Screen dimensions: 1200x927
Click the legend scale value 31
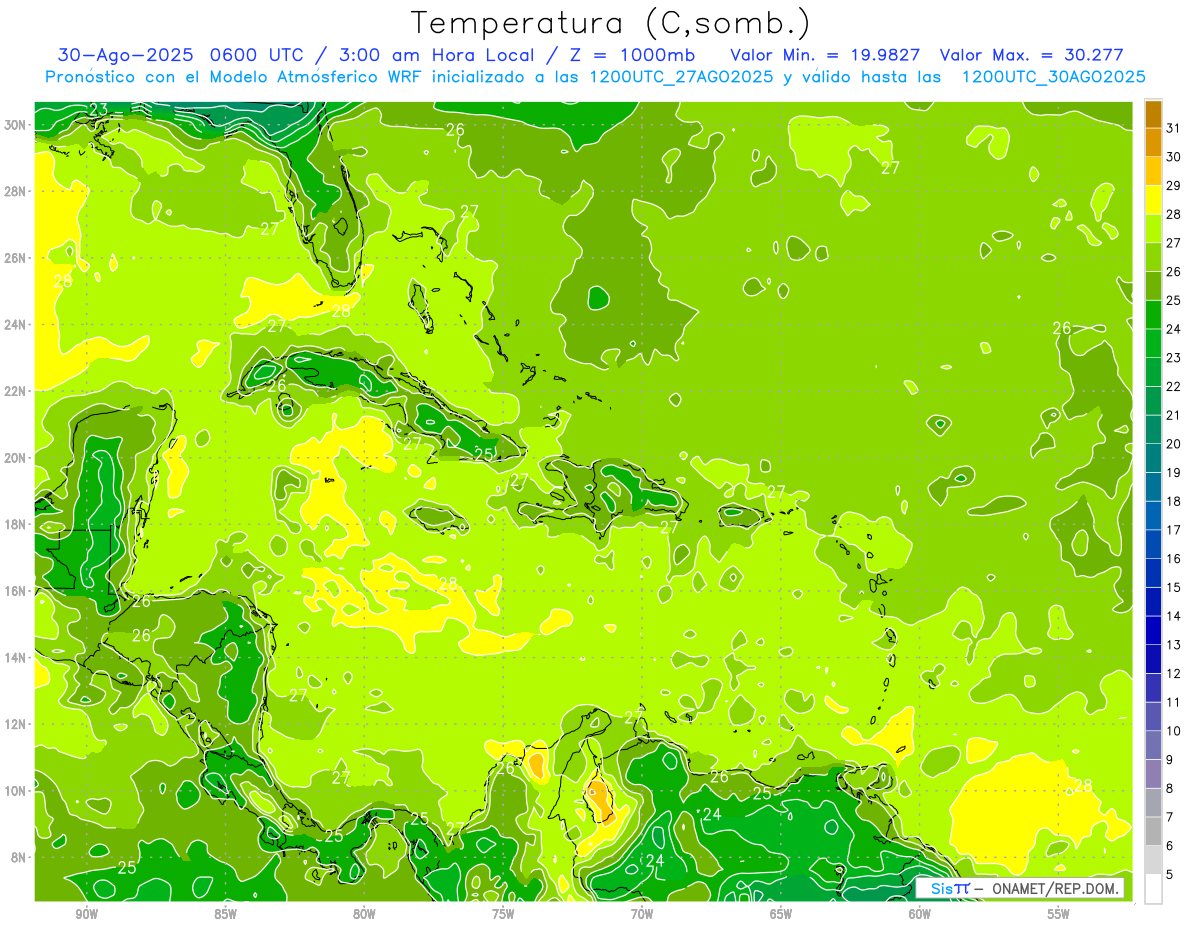[x=1174, y=128]
